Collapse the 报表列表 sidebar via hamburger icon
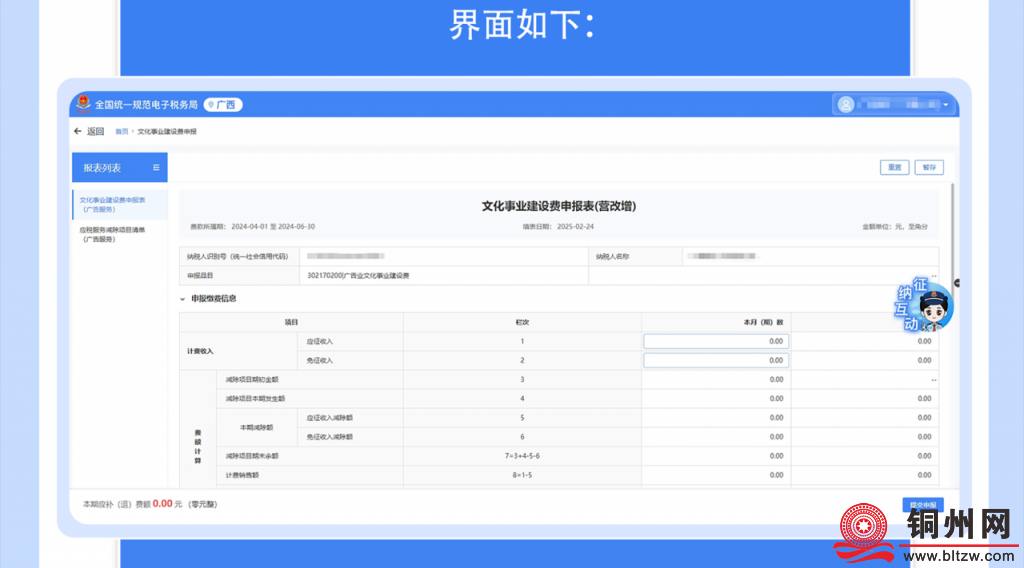1024x568 pixels. click(156, 168)
